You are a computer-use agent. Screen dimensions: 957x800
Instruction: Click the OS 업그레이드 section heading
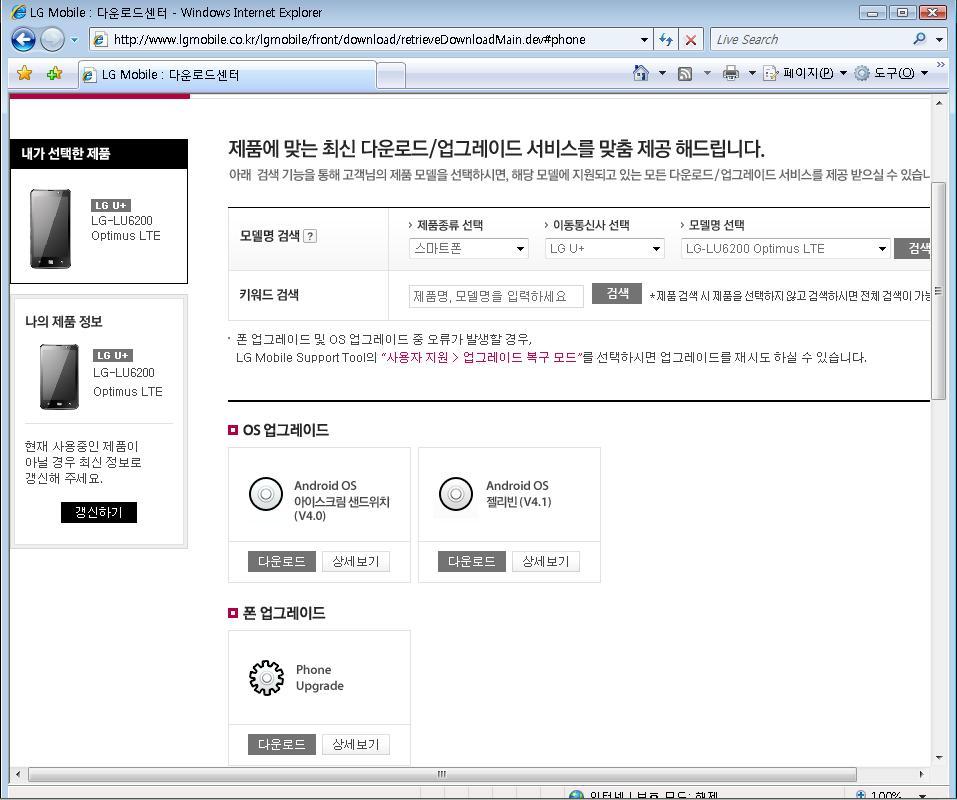286,430
